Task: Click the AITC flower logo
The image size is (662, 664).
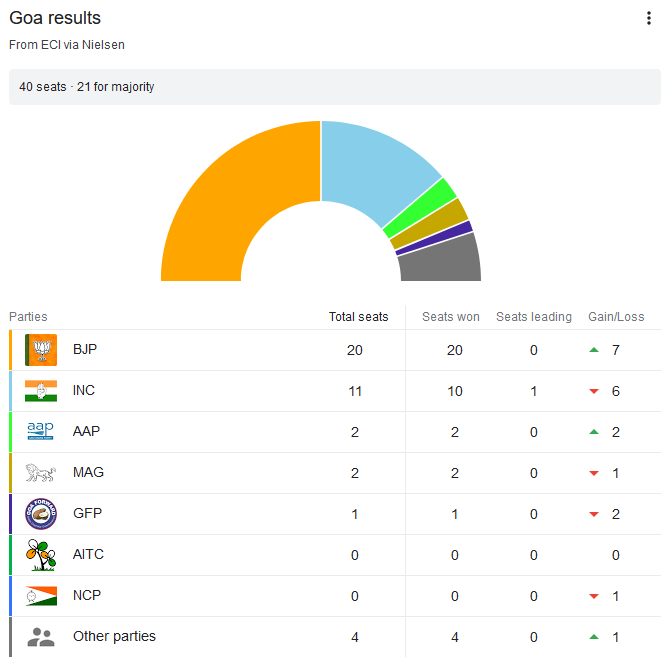Action: [41, 555]
